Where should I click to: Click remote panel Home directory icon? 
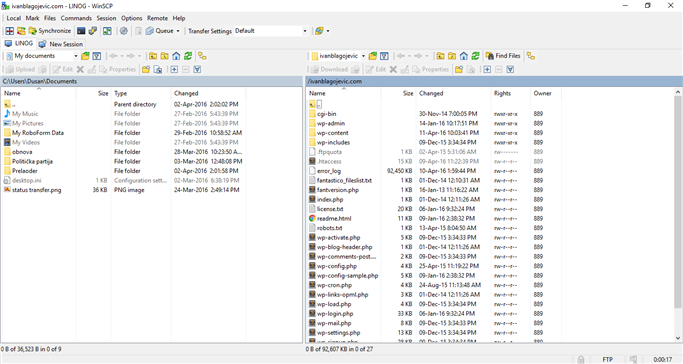click(463, 56)
